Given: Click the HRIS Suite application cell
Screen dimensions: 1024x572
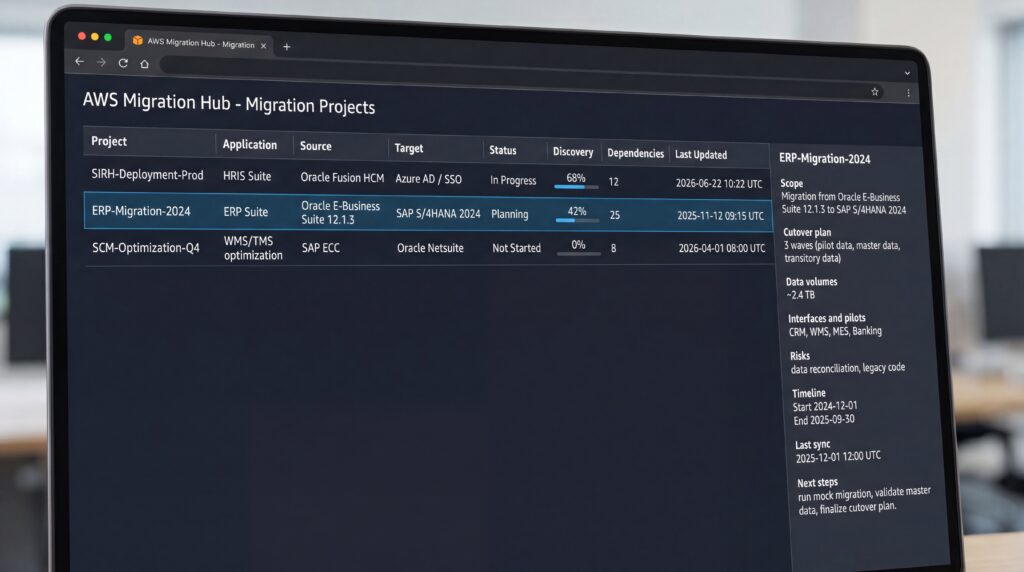Looking at the screenshot, I should point(247,176).
